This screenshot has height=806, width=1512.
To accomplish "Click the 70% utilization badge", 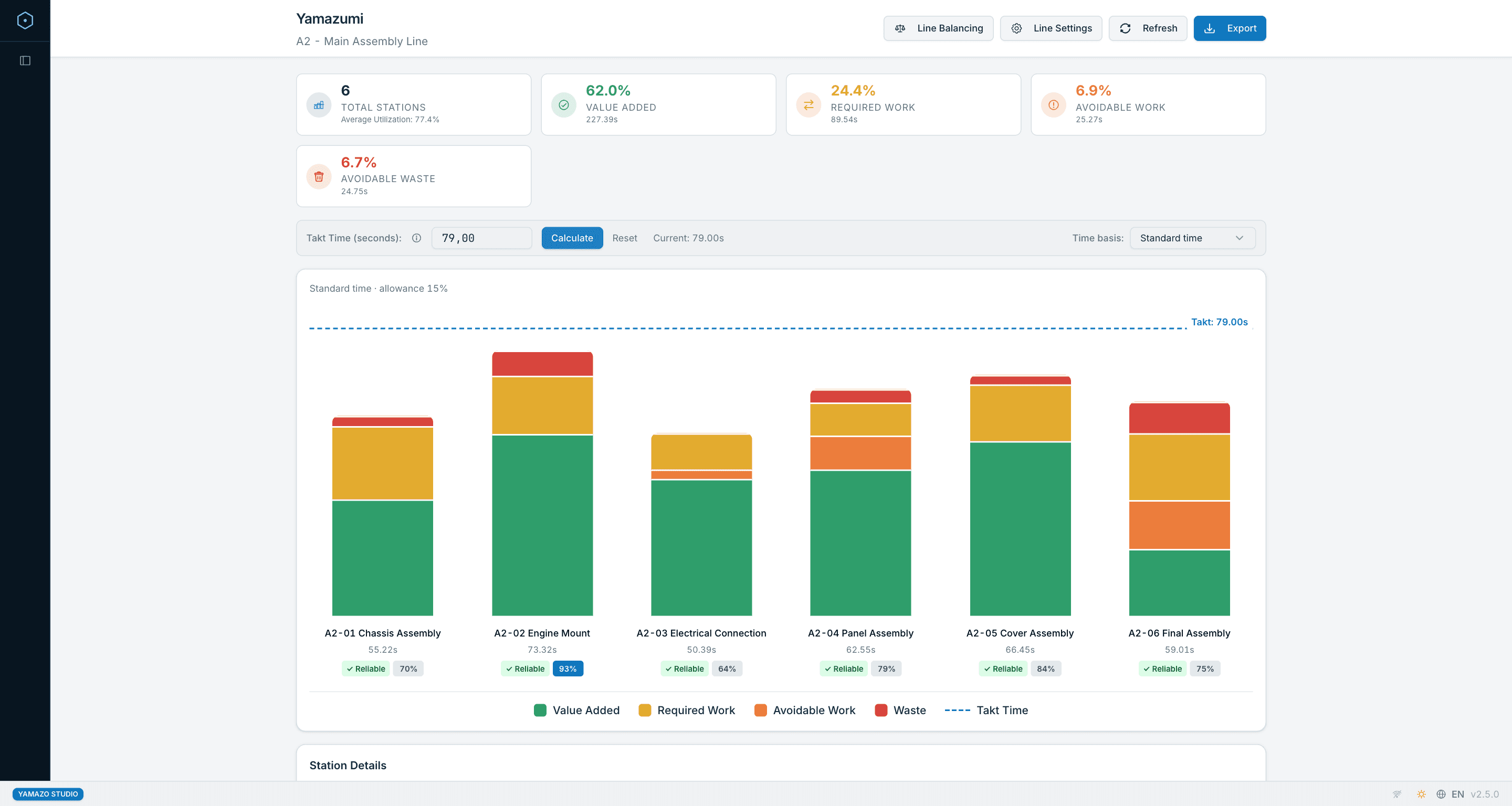I will 408,669.
